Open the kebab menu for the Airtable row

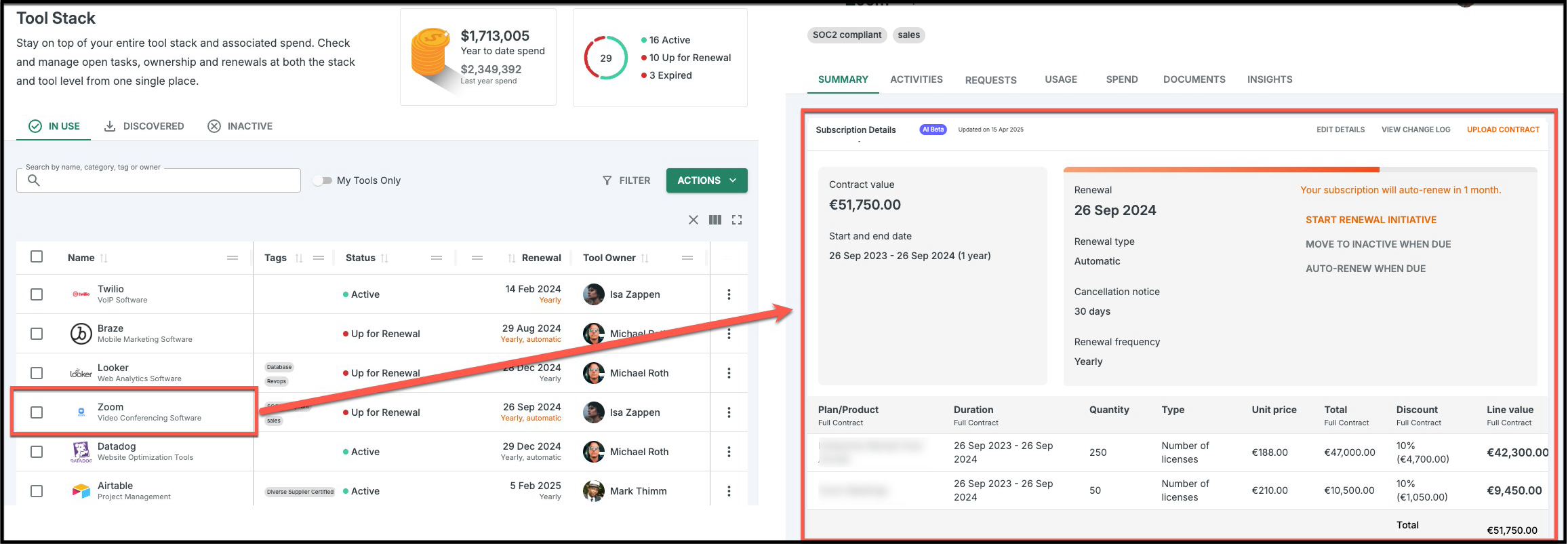[729, 491]
